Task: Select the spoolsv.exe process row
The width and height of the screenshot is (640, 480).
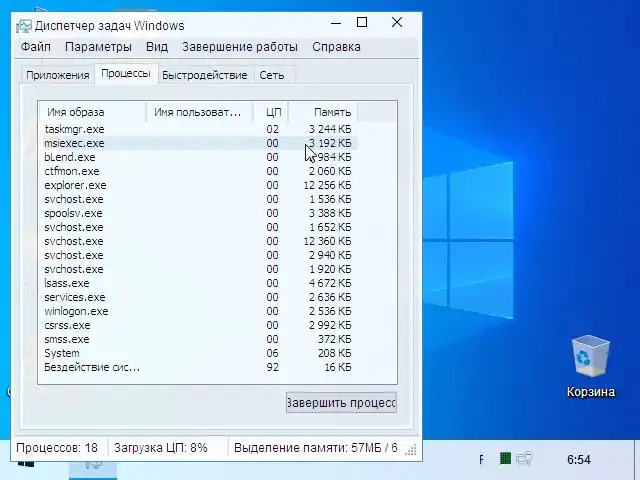Action: click(198, 213)
